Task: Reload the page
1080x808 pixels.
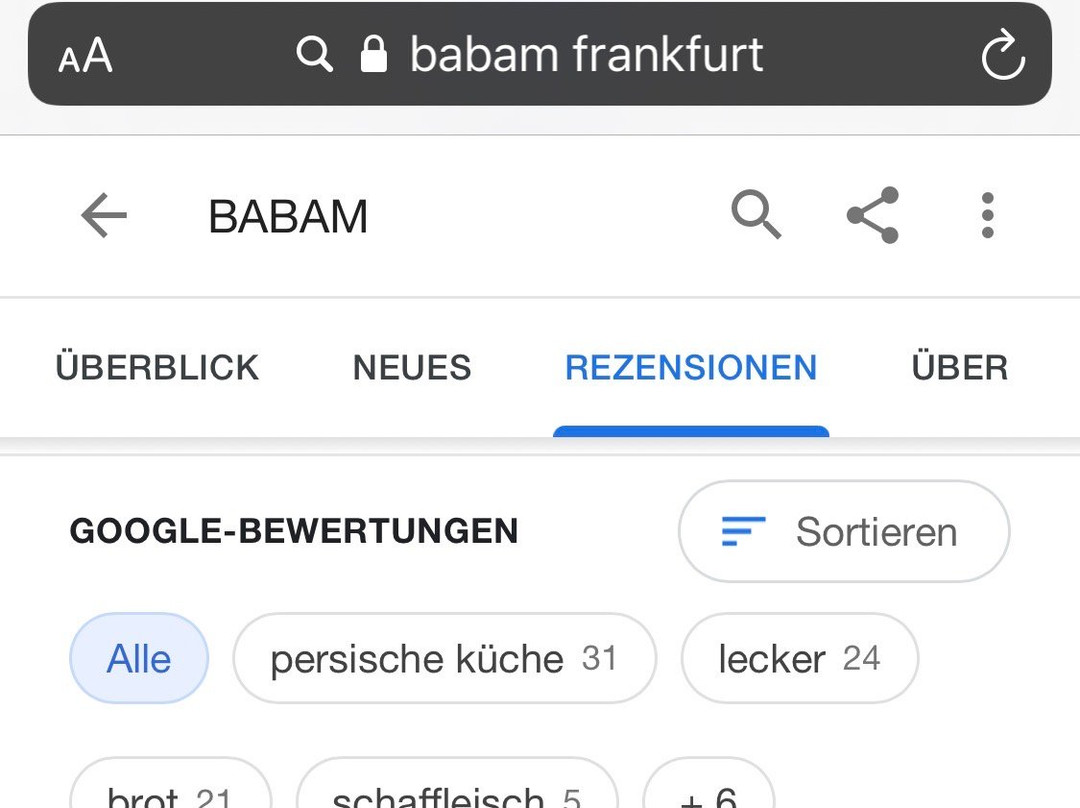Action: 1002,56
